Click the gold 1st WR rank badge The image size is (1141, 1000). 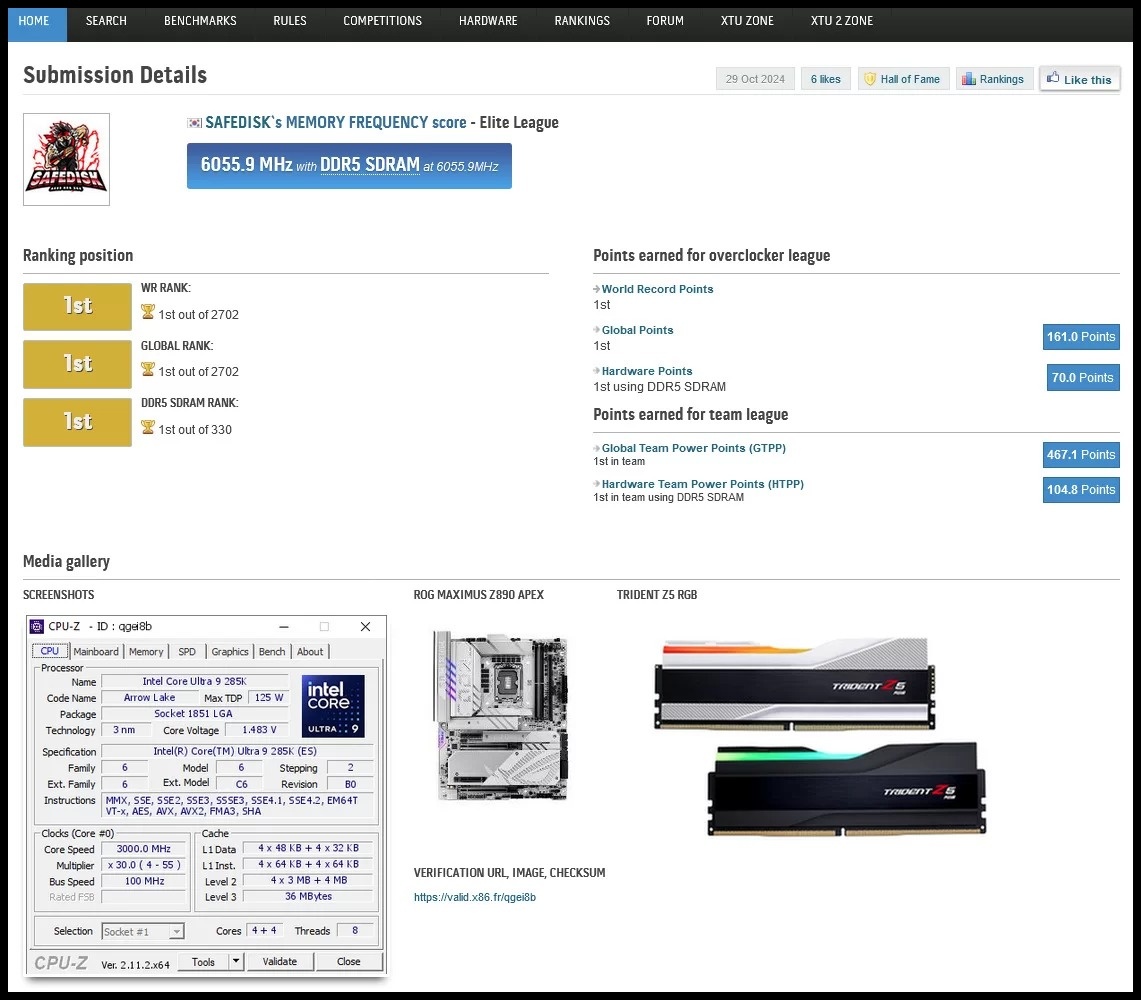point(77,306)
